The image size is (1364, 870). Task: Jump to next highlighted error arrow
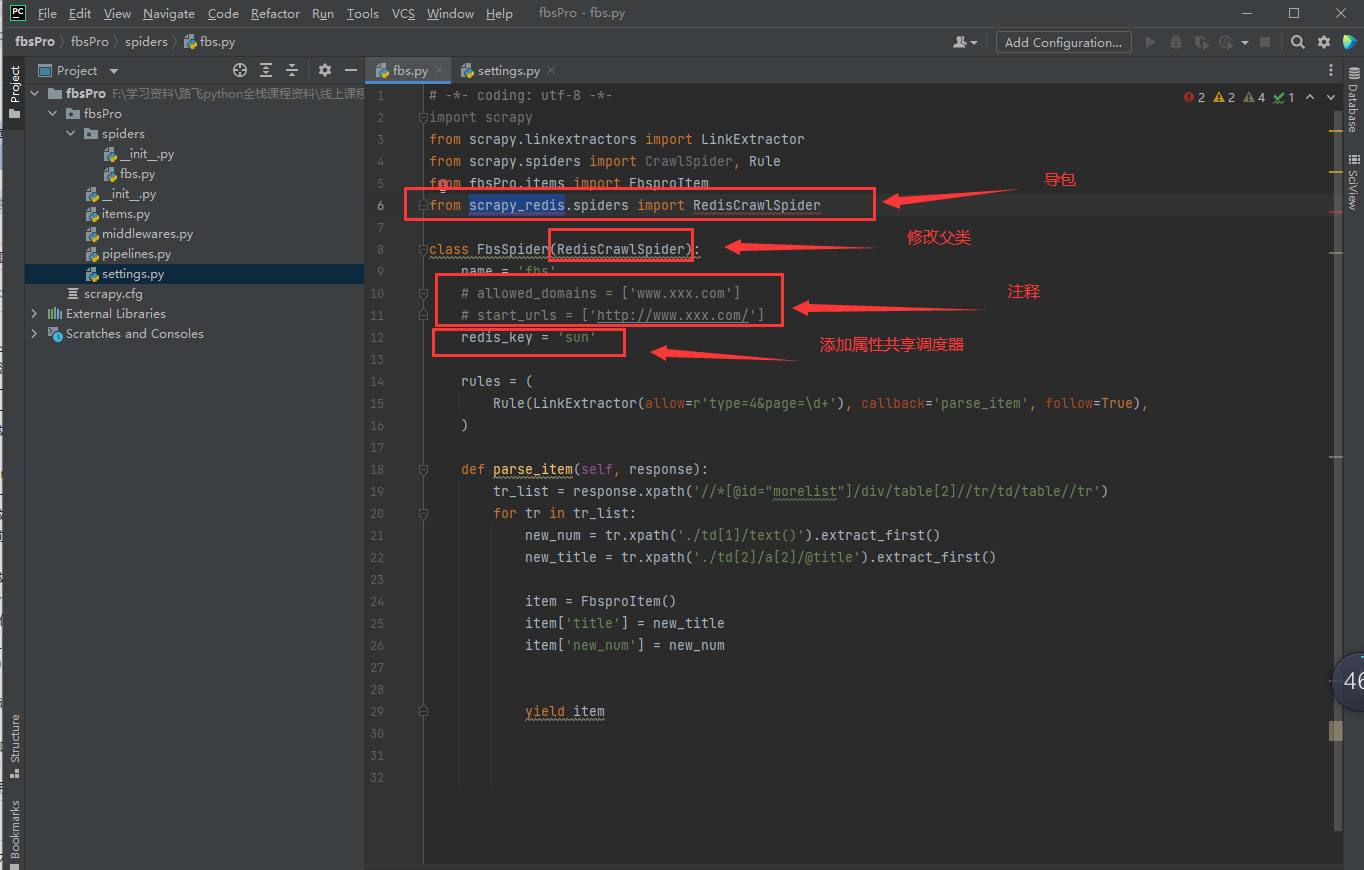pos(1331,97)
